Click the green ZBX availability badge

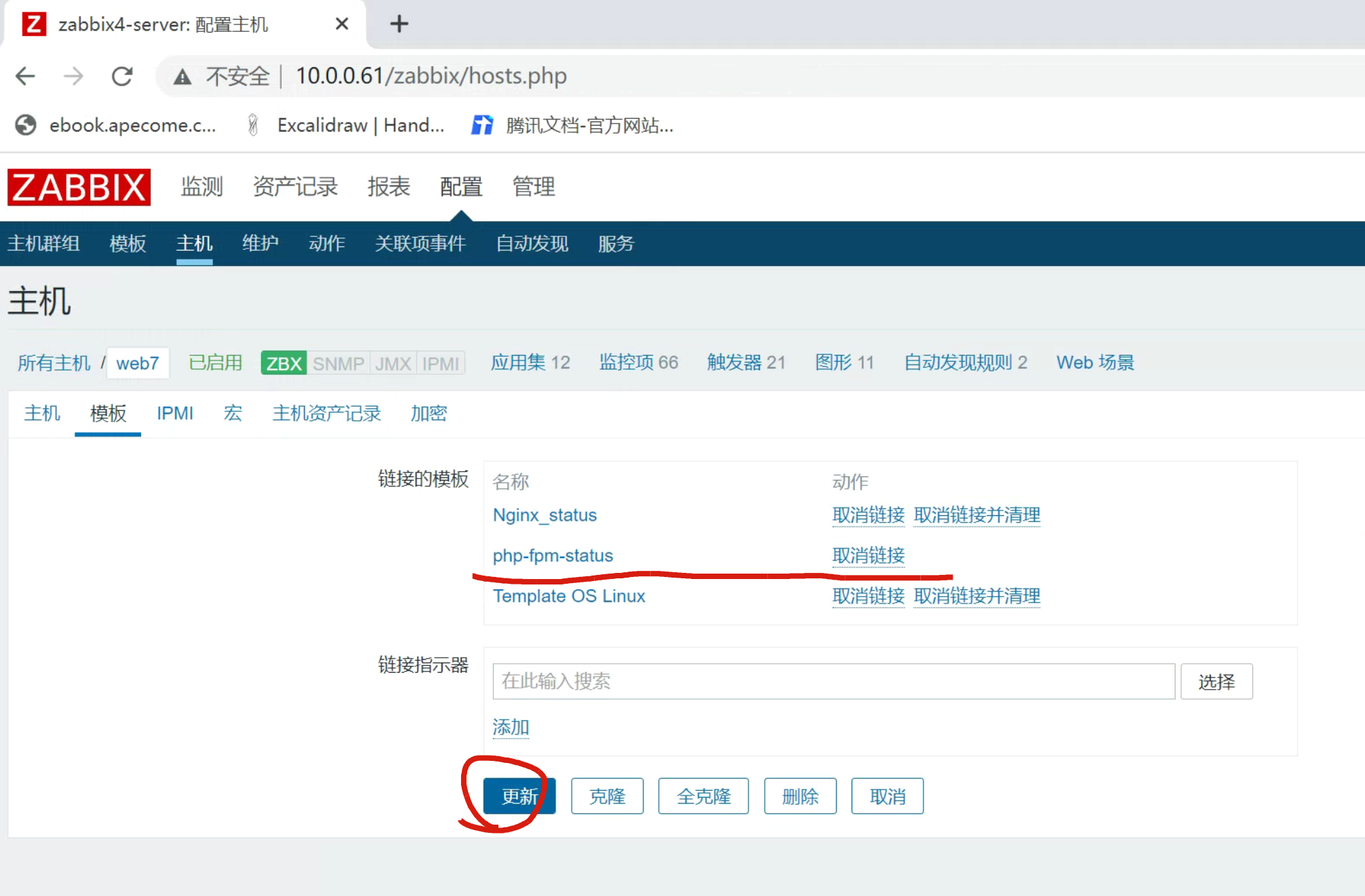click(283, 363)
